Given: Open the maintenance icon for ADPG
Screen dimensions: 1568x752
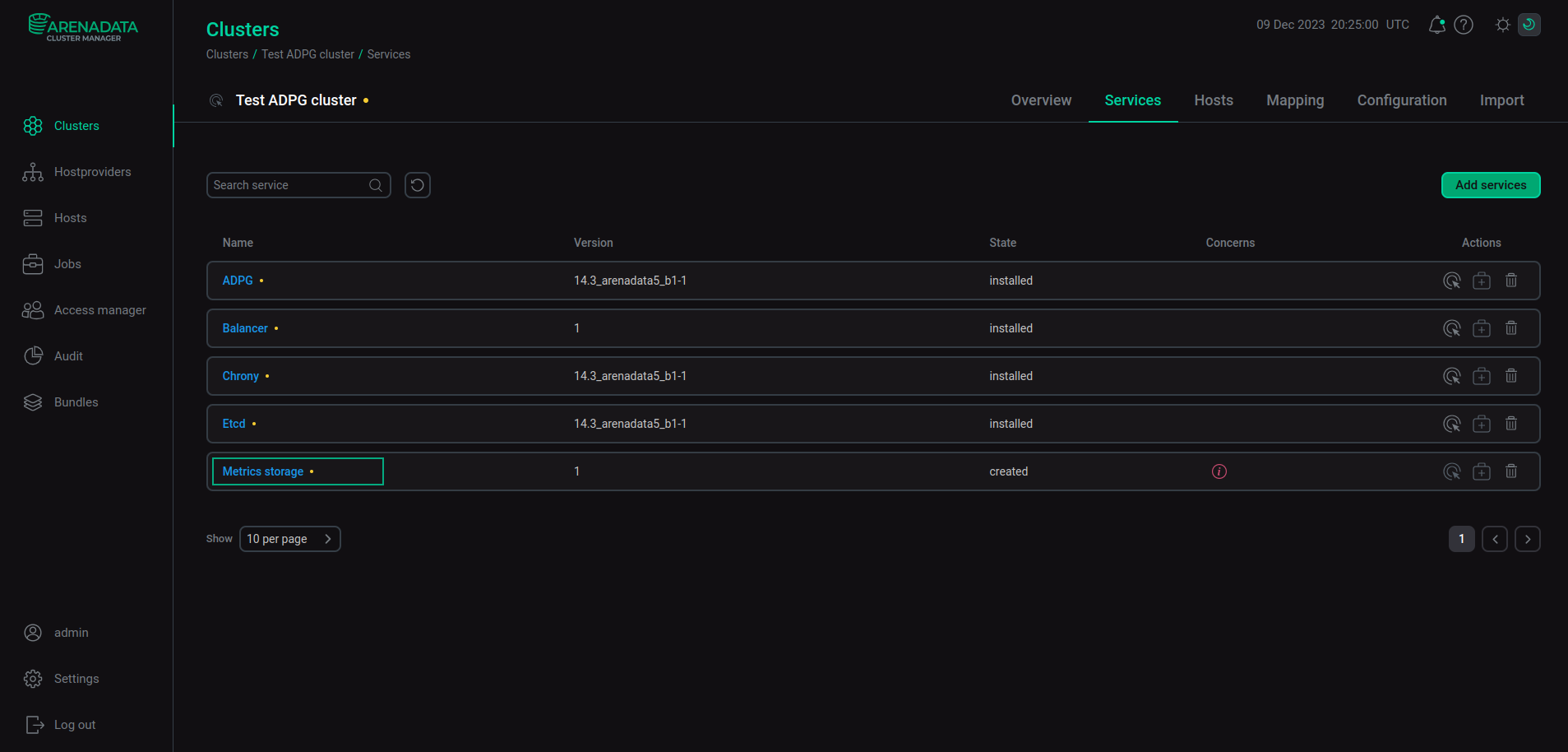Looking at the screenshot, I should pos(1482,281).
